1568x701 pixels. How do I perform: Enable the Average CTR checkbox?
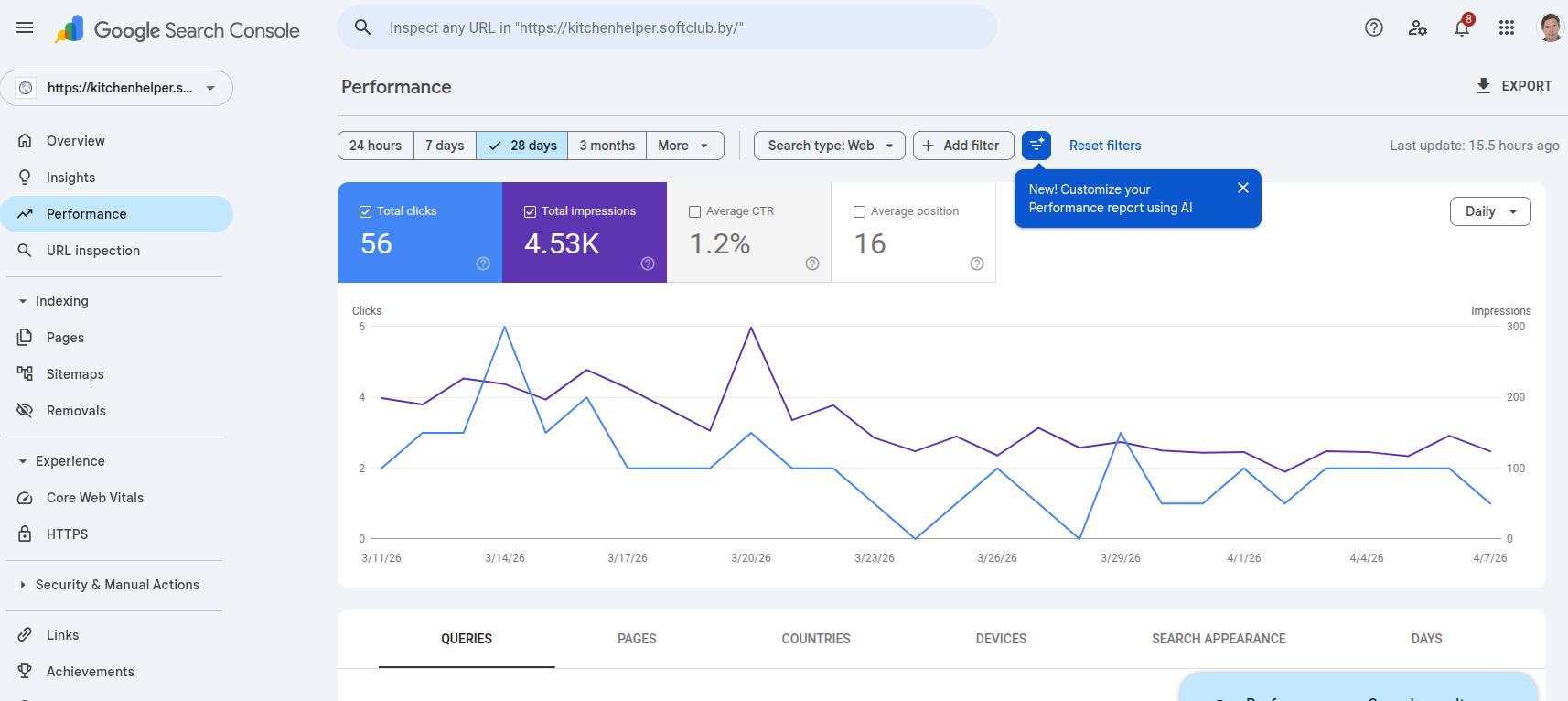[694, 211]
